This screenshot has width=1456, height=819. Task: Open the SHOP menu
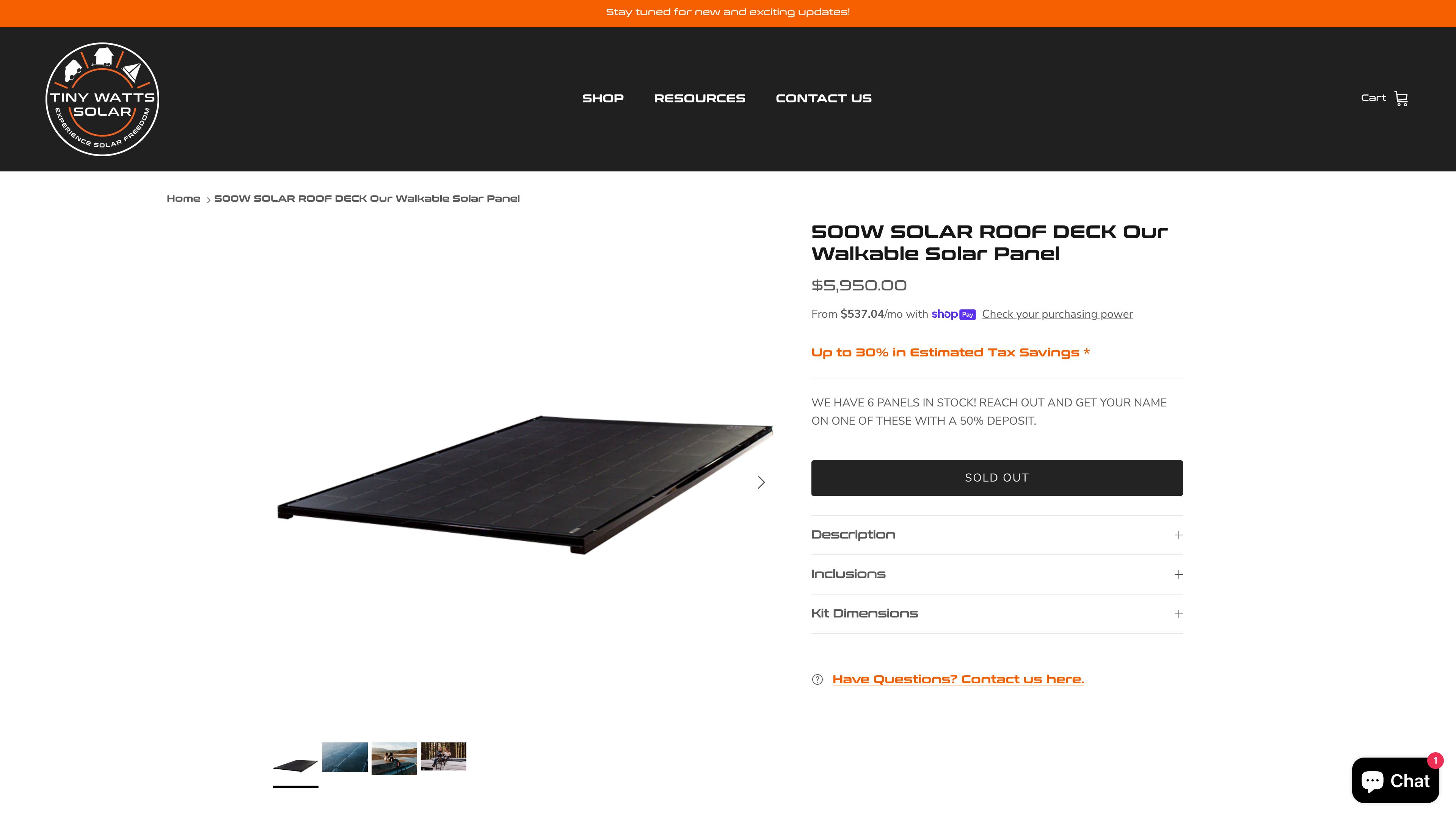tap(603, 98)
